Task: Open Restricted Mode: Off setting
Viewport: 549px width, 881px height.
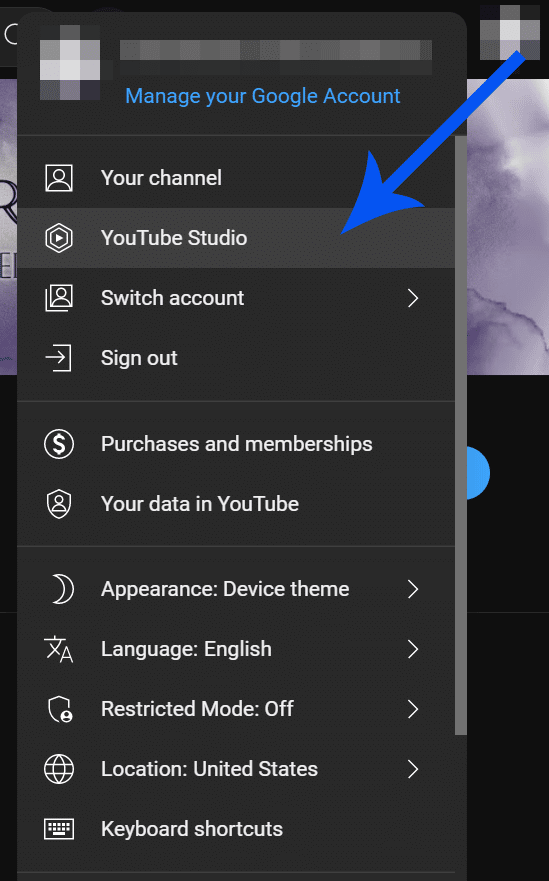Action: point(236,709)
